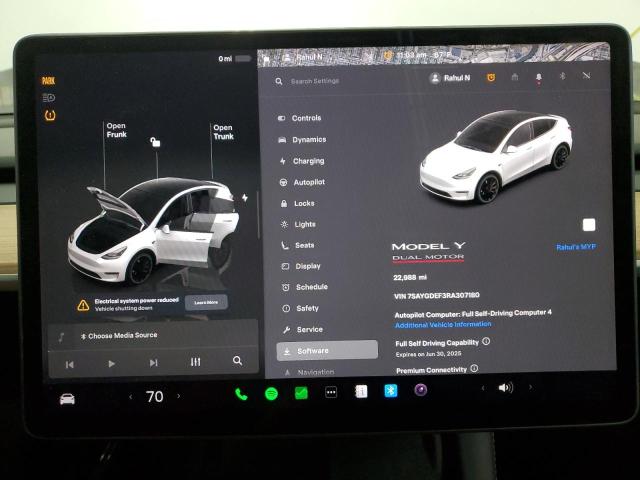Open the Service settings menu

point(303,330)
